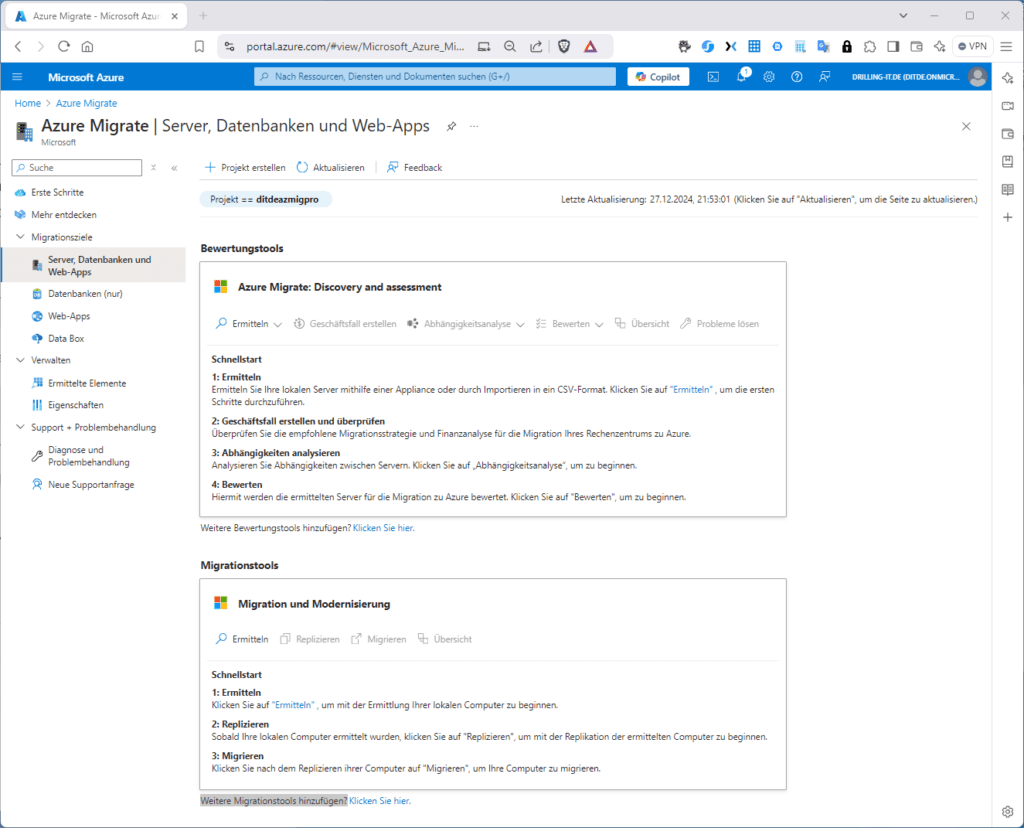This screenshot has height=828, width=1024.
Task: Open the browser extensions puzzle icon
Action: (870, 46)
